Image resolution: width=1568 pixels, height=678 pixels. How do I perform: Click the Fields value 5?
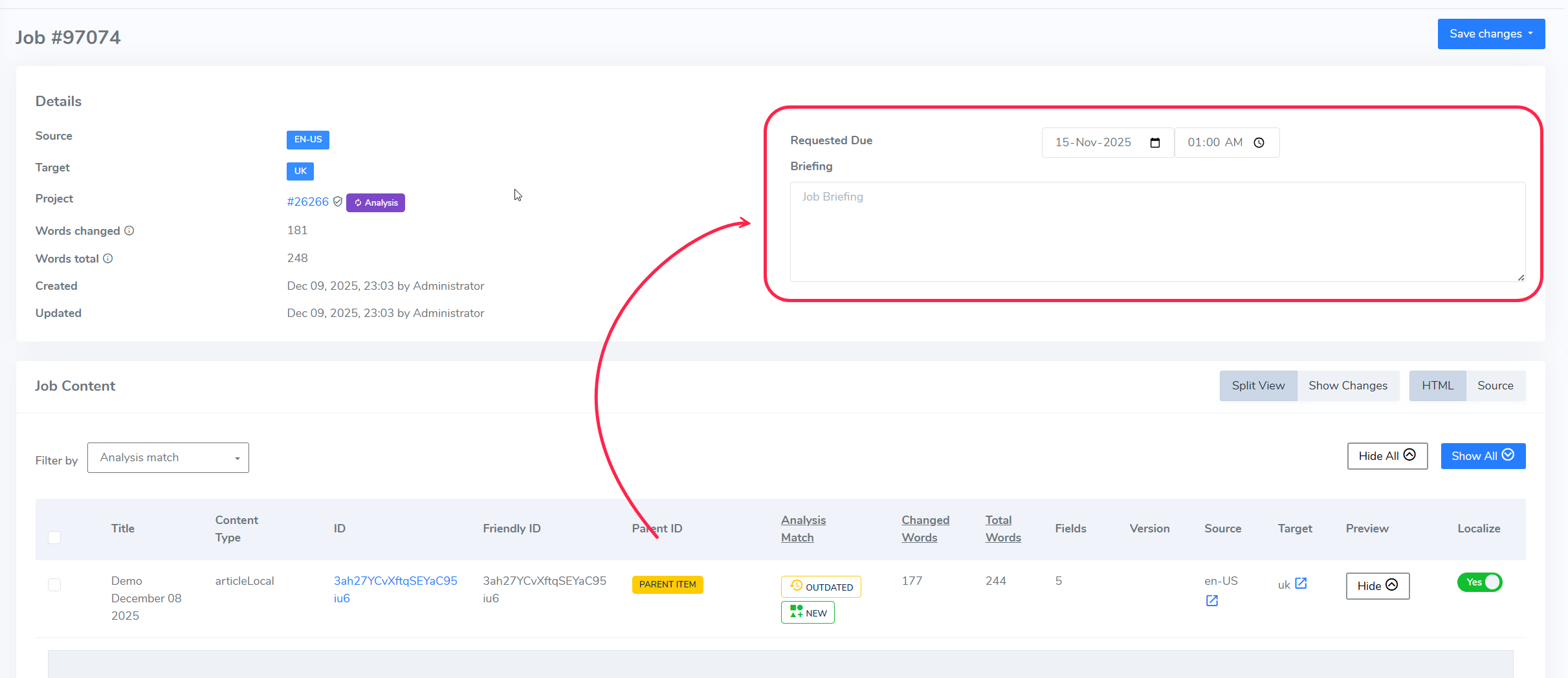coord(1059,581)
